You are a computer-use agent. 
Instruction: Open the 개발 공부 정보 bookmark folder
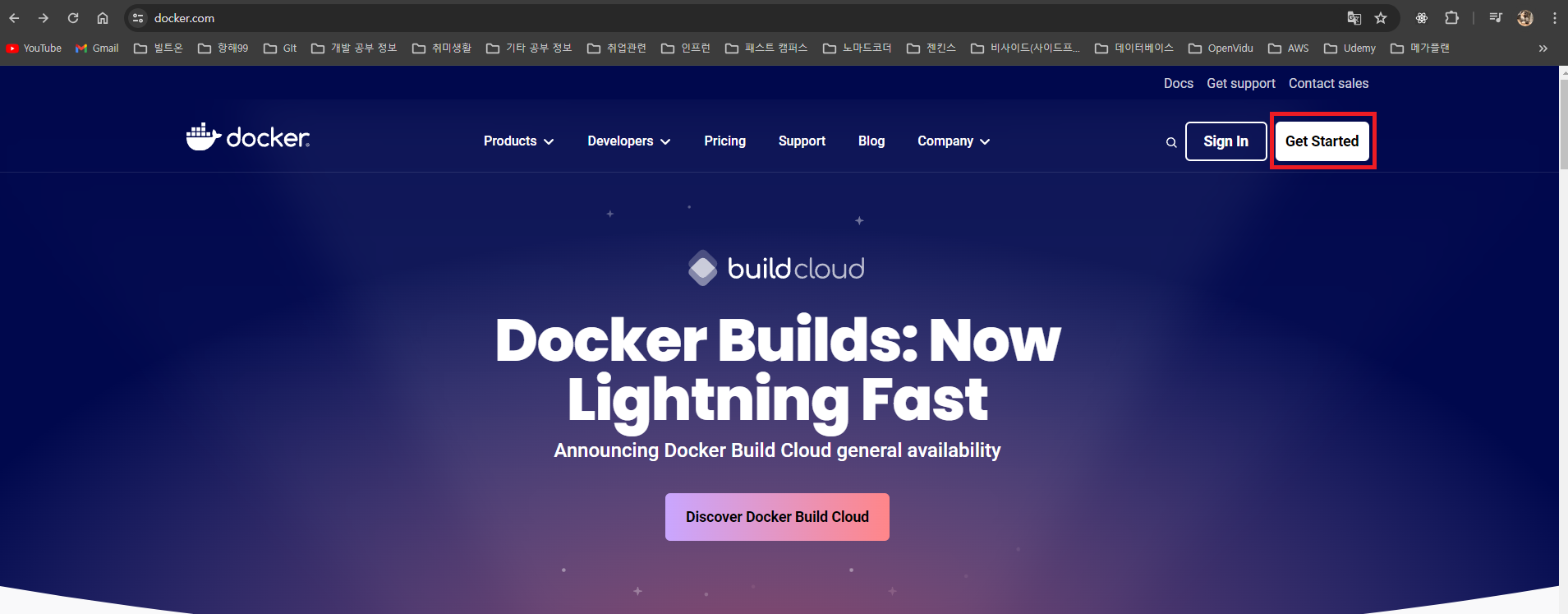354,48
